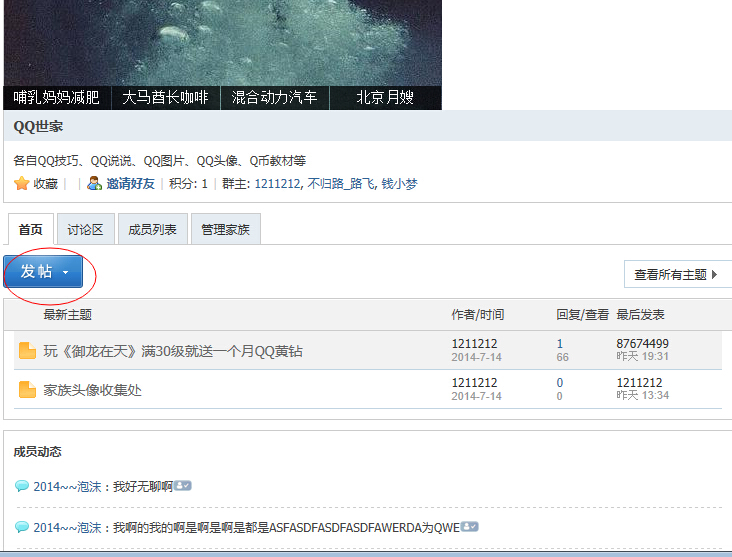Screen dimensions: 732x557
Task: Click last post time 昨天 13:34
Action: click(x=642, y=395)
